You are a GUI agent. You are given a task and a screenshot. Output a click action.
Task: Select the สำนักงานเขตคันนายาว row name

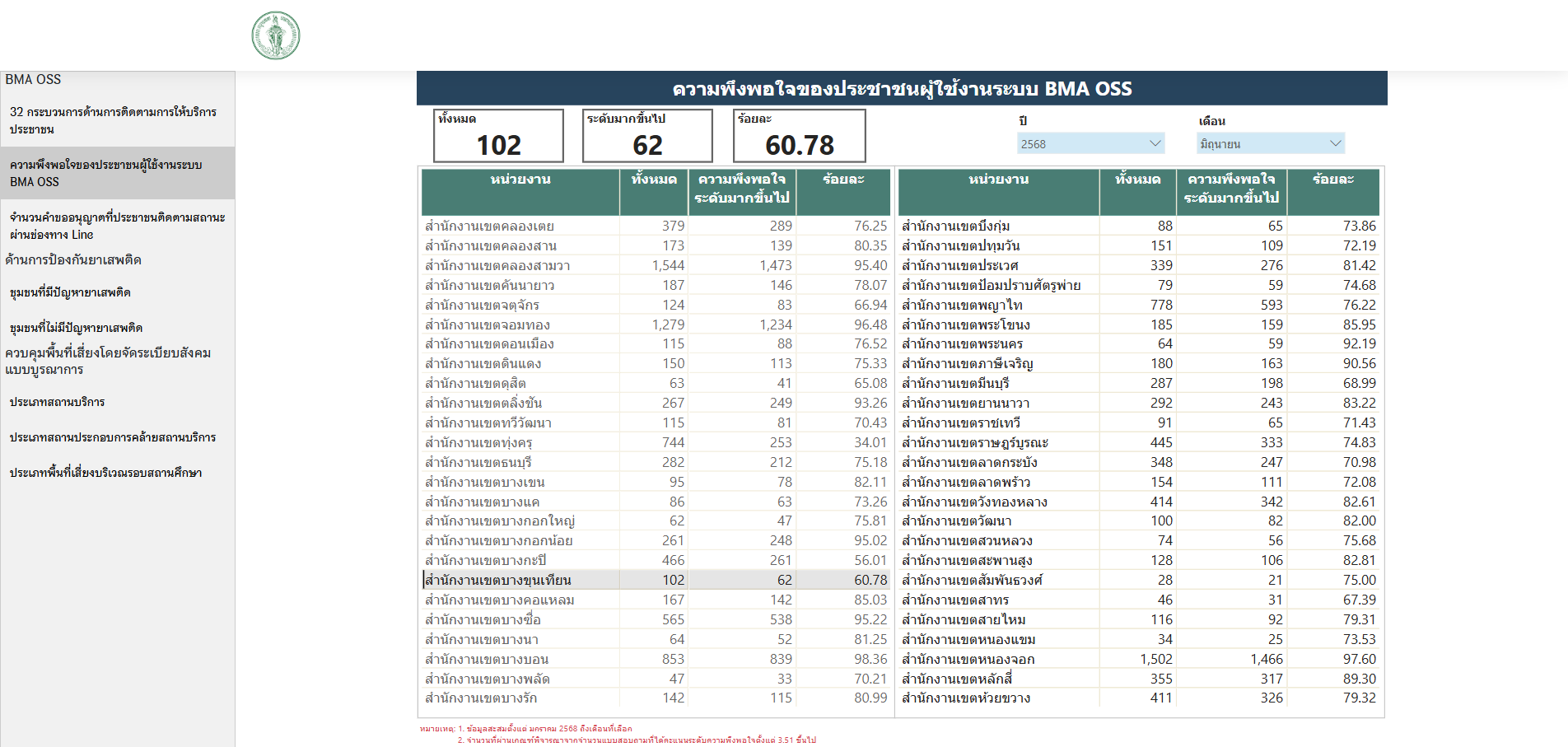coord(490,285)
